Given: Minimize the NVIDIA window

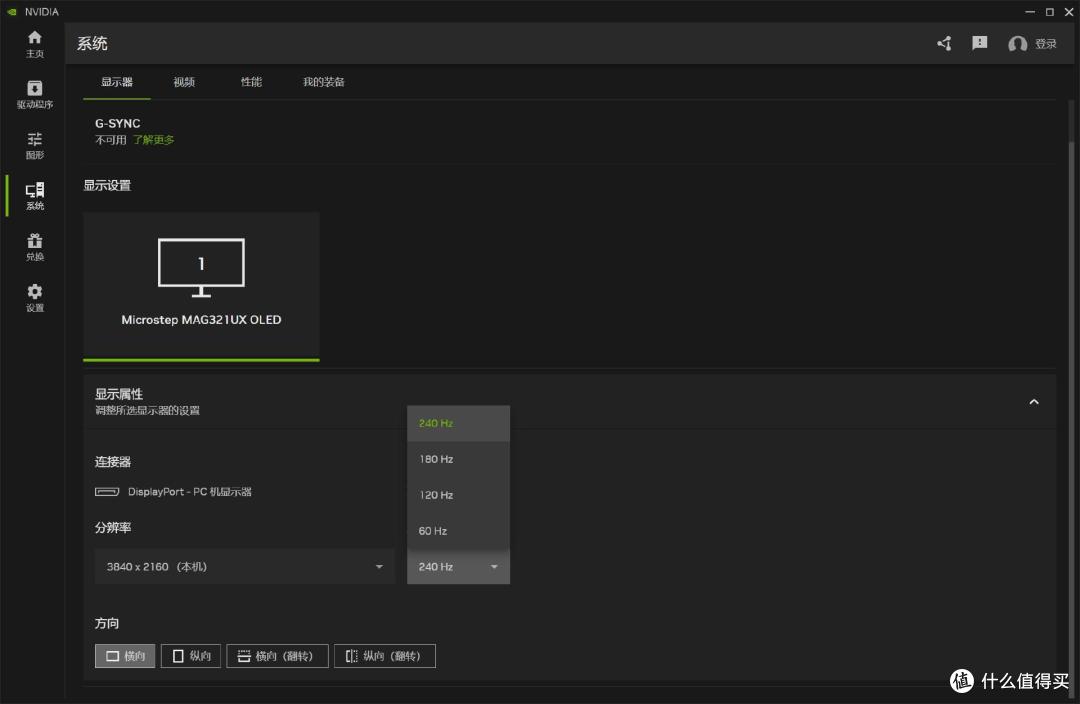Looking at the screenshot, I should 1030,12.
